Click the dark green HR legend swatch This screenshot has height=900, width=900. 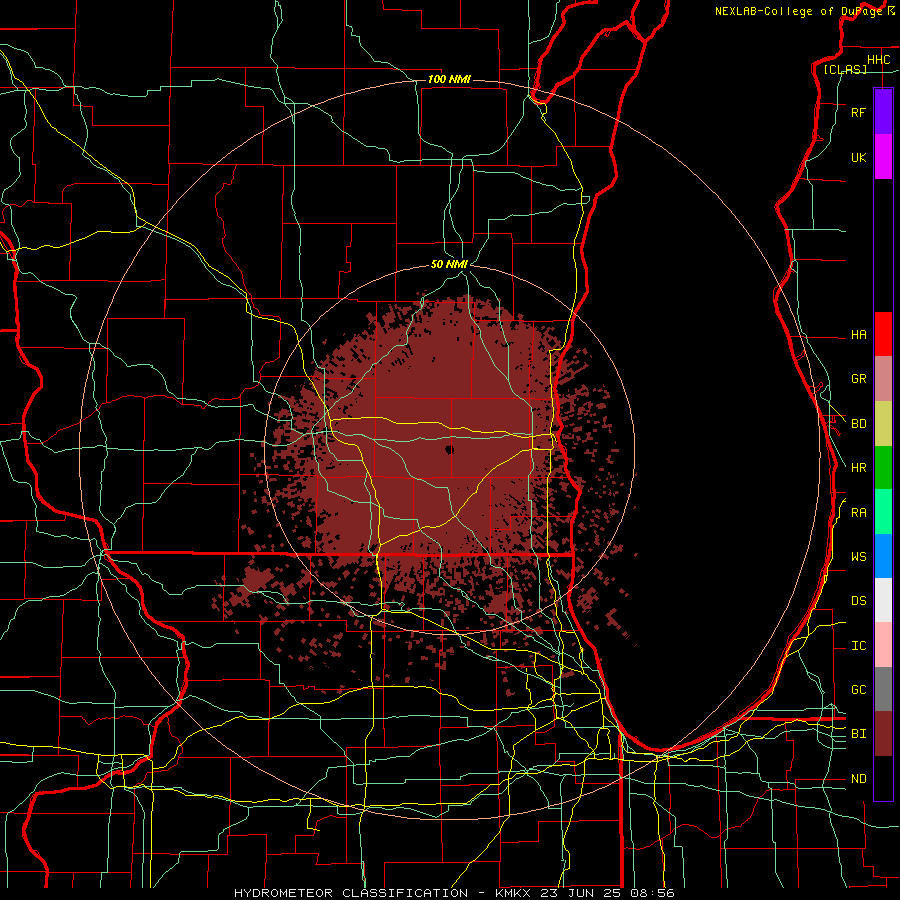(x=883, y=468)
